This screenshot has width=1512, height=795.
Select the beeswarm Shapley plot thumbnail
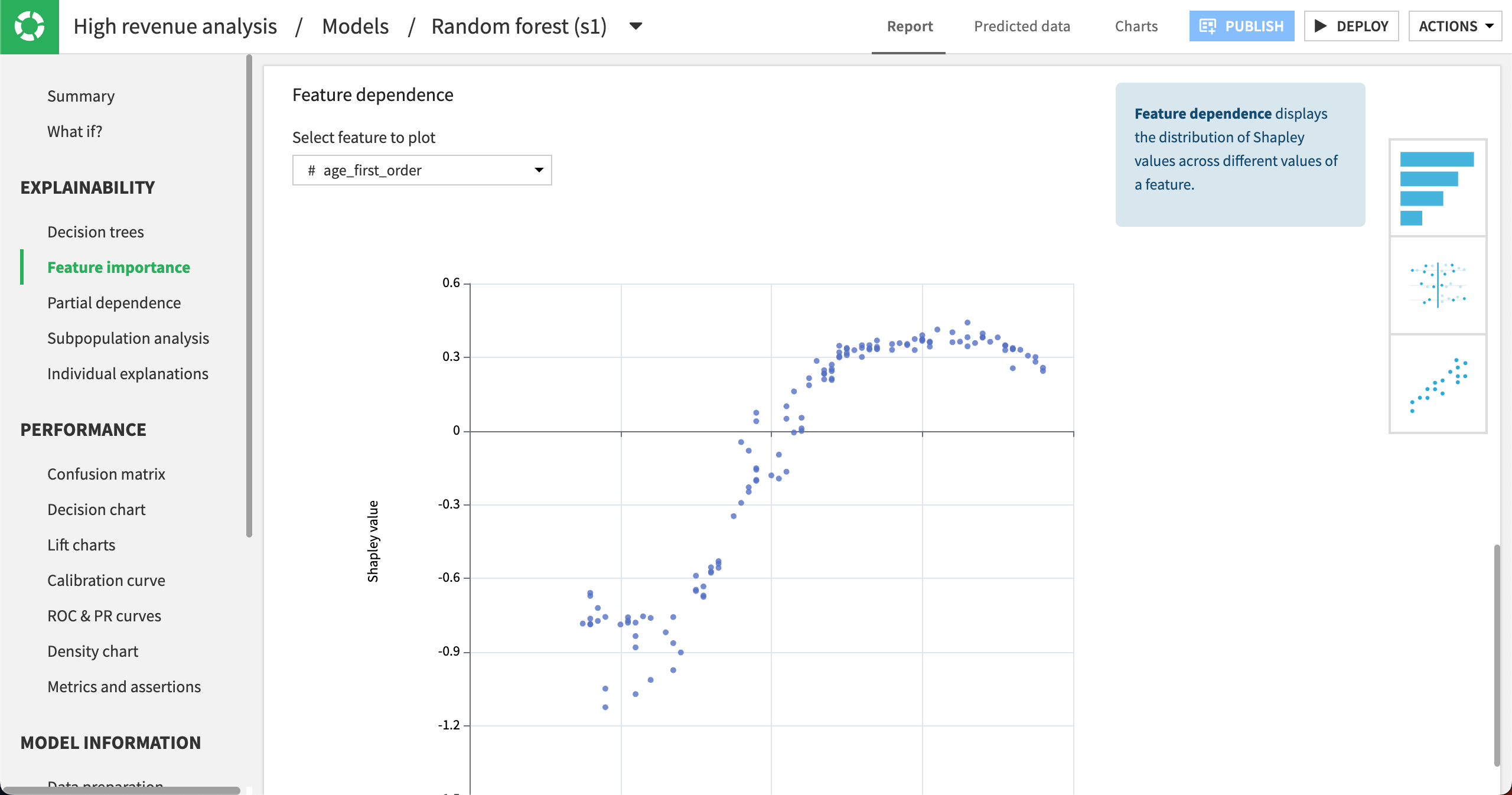click(x=1437, y=285)
